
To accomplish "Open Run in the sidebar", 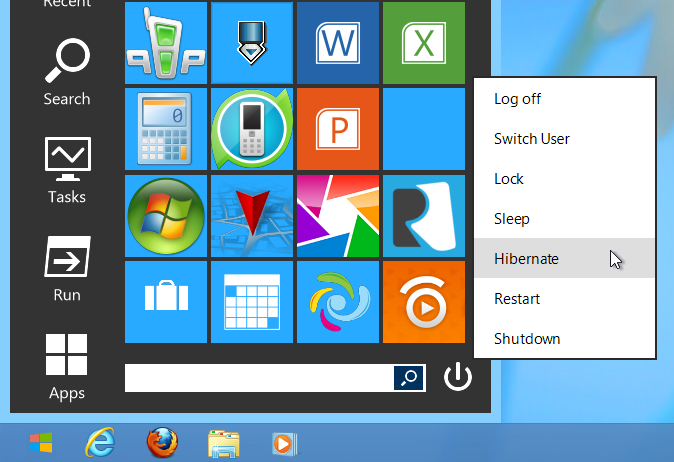I will pos(67,269).
